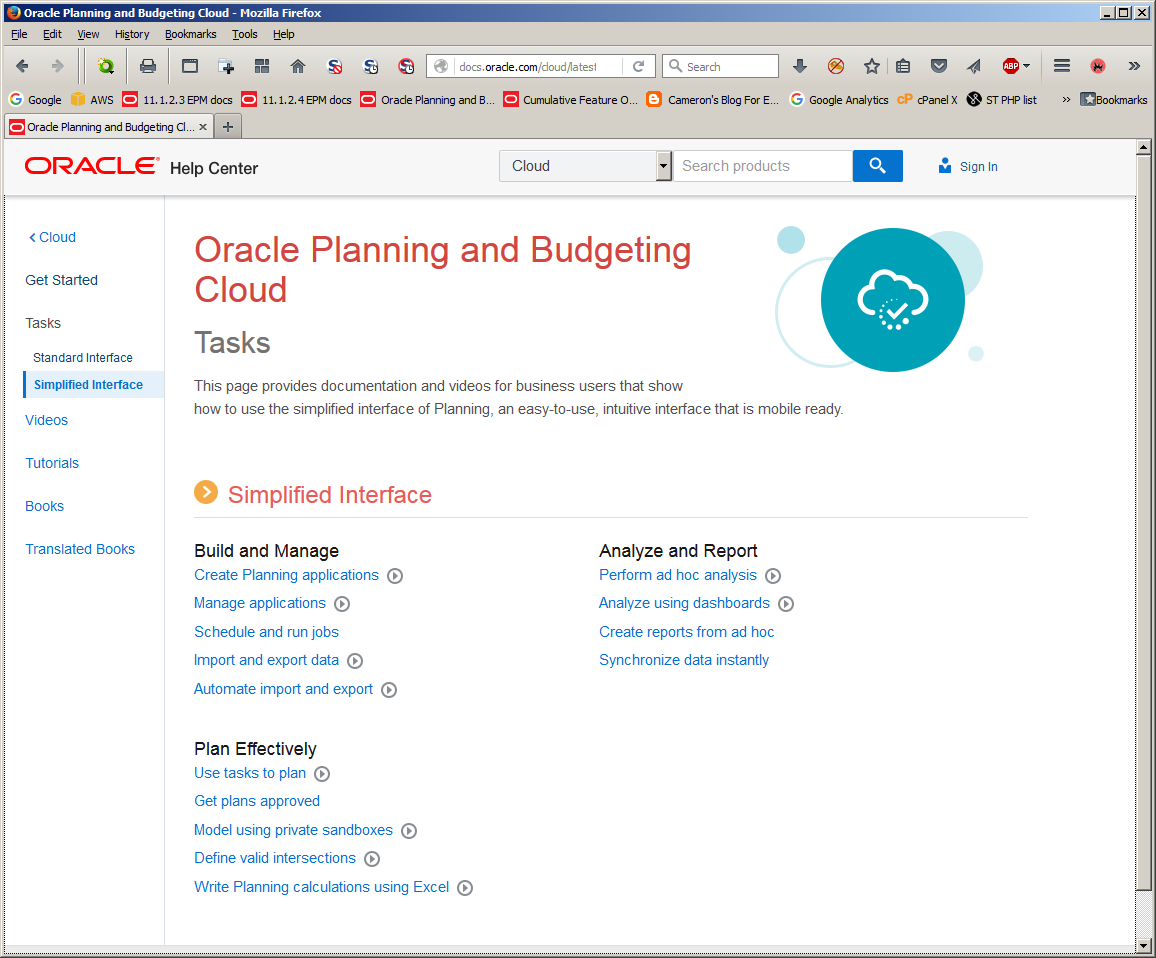1156x958 pixels.
Task: Click the Adblock Plus ABP icon
Action: [1010, 66]
